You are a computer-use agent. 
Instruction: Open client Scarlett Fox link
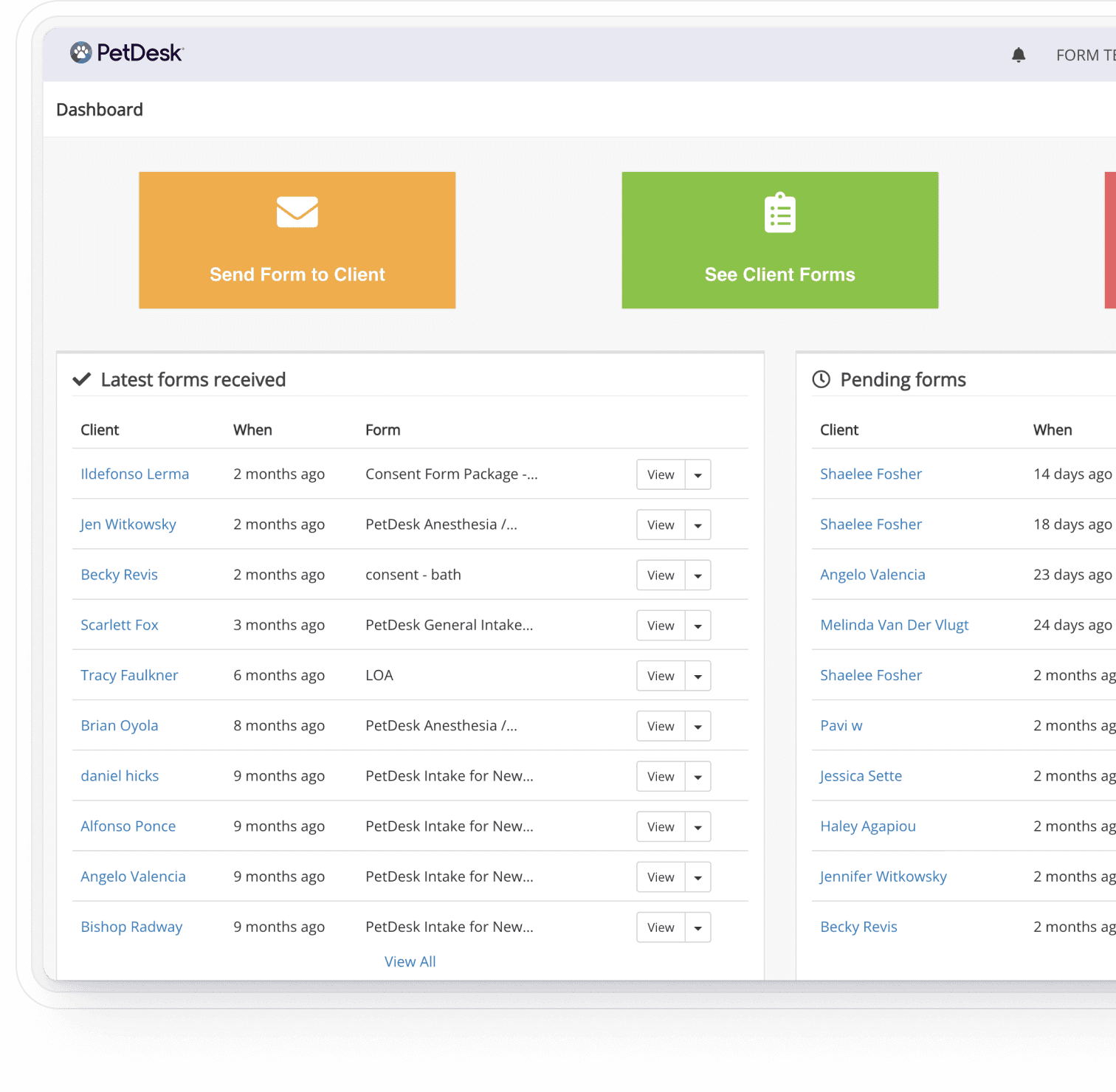[120, 625]
